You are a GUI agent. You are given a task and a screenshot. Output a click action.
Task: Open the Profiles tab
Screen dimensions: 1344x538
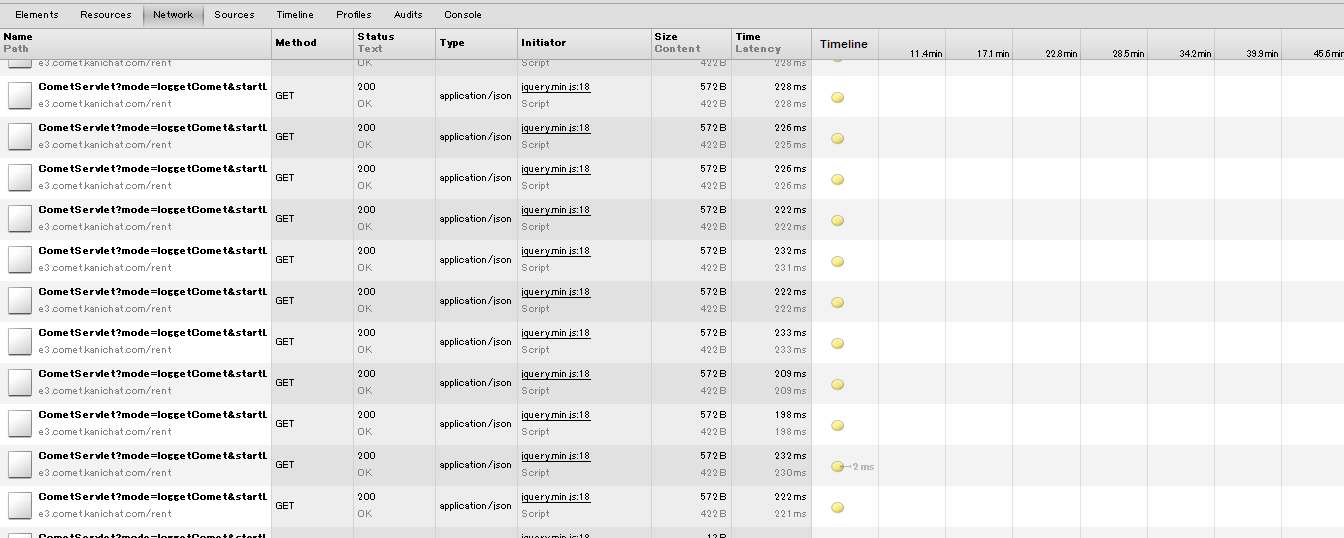pos(354,15)
